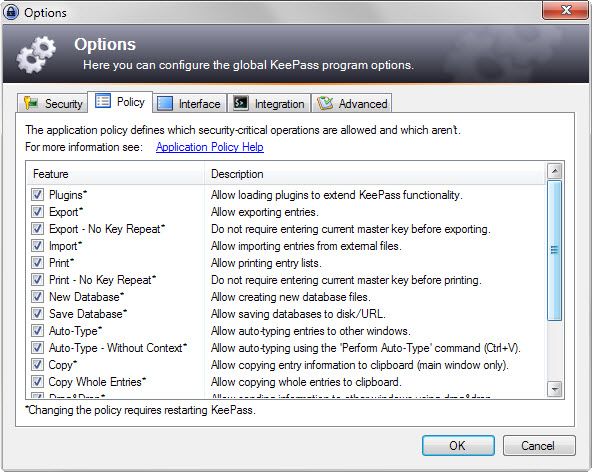592x472 pixels.
Task: Toggle the Copy Whole Entries checkbox
Action: point(37,381)
